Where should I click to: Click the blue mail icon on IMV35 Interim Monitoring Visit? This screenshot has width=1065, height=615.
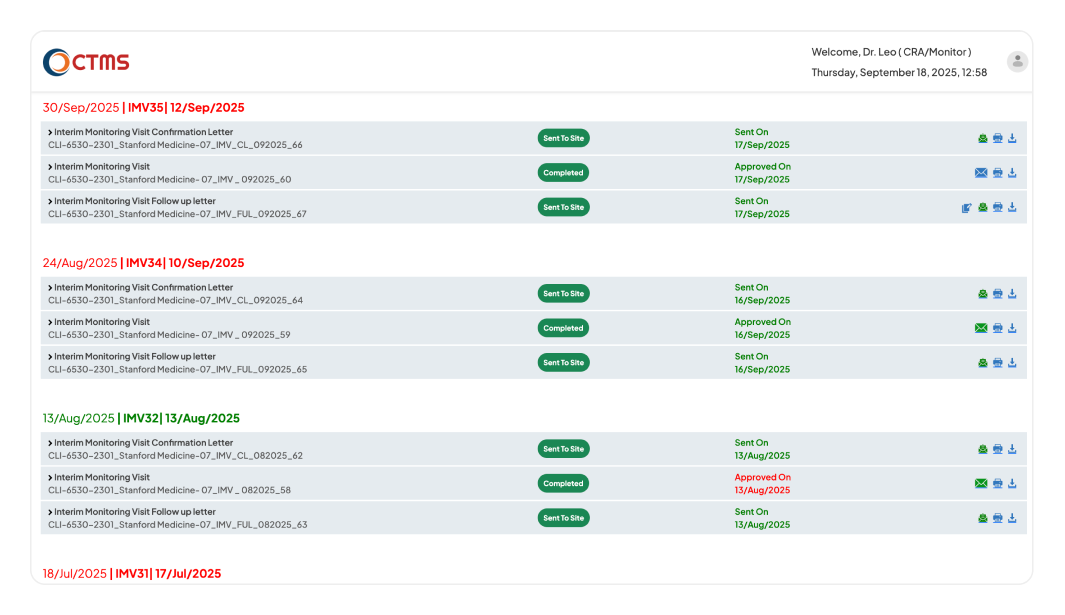coord(981,172)
